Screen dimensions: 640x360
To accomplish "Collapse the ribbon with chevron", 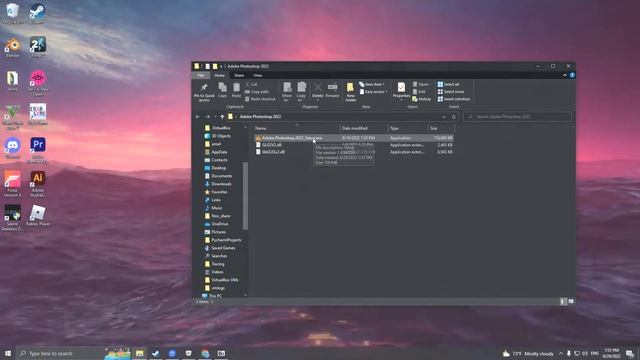I will pos(564,75).
